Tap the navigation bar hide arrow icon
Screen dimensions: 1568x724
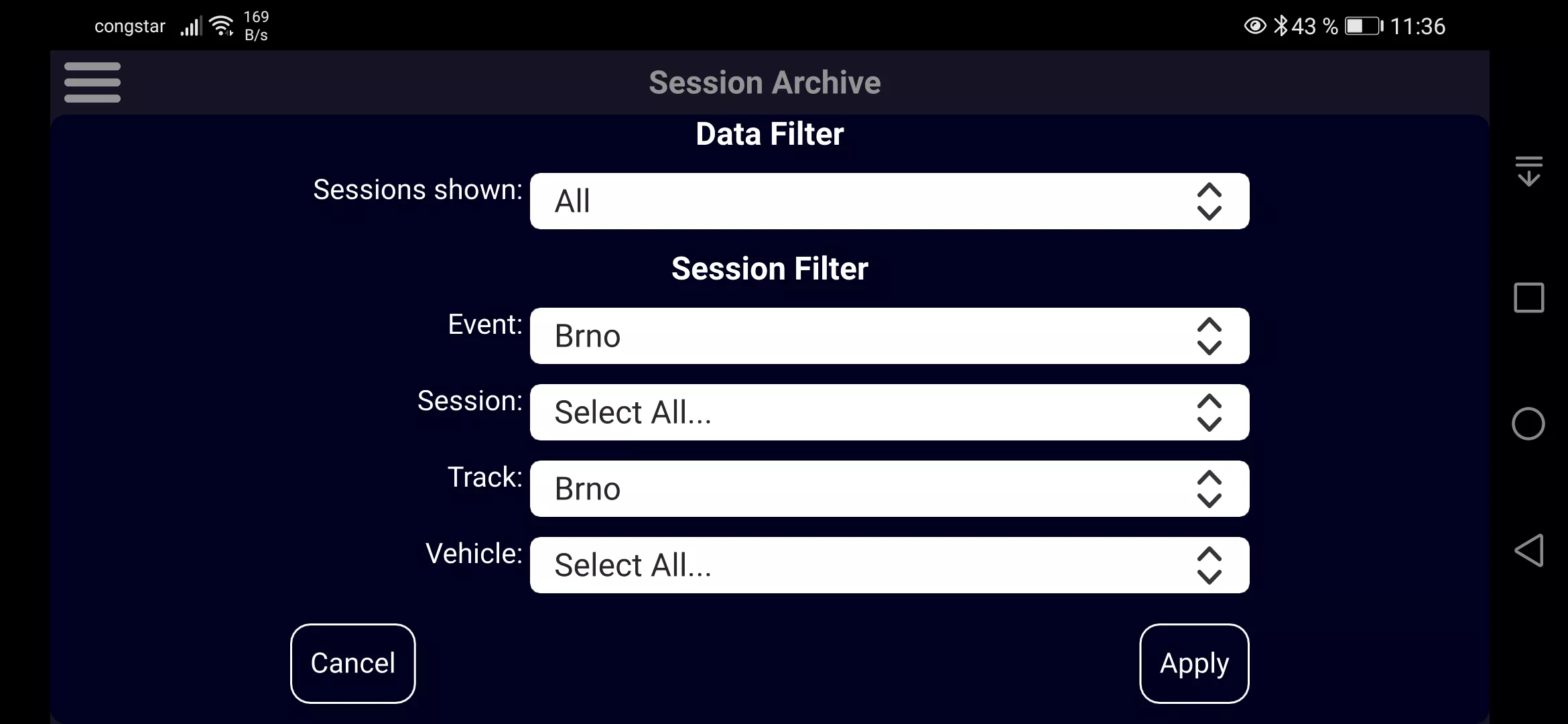click(1529, 171)
